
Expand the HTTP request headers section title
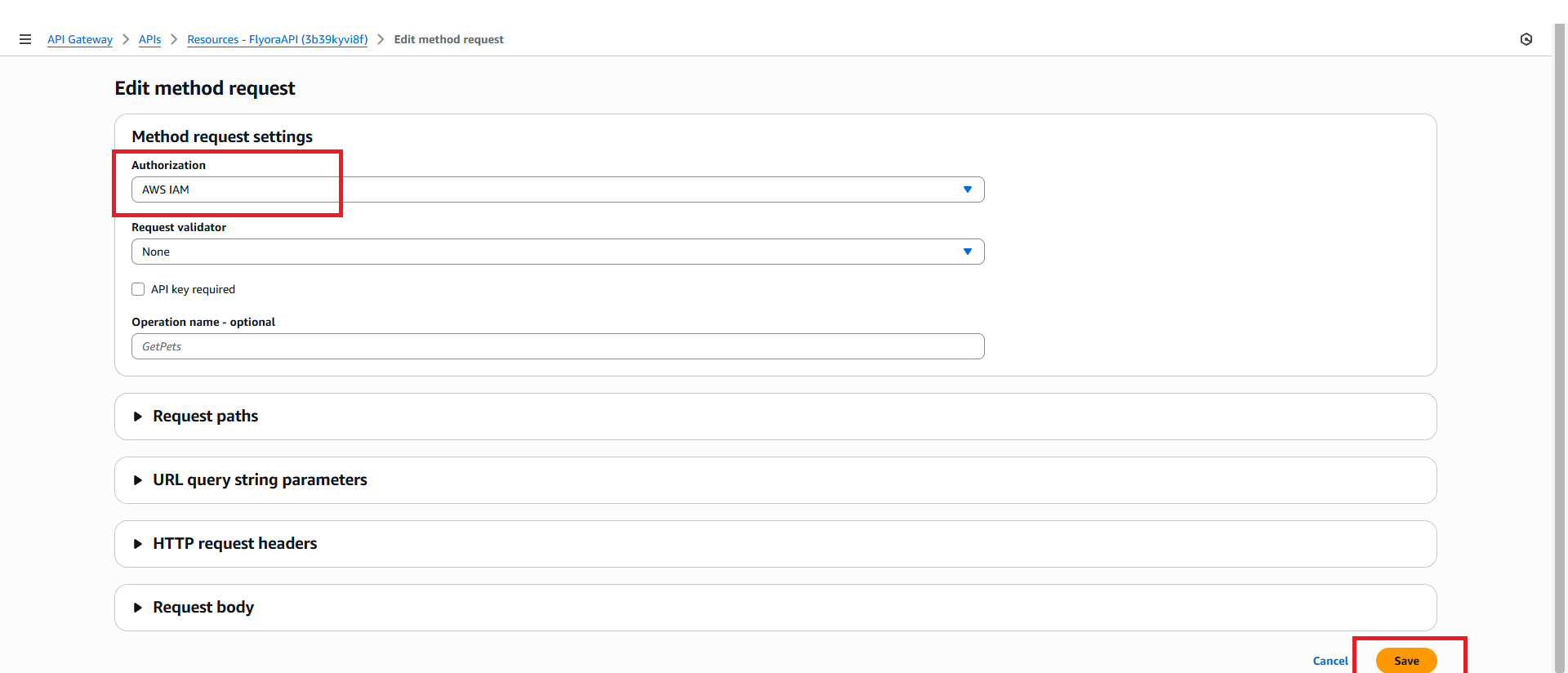click(234, 544)
